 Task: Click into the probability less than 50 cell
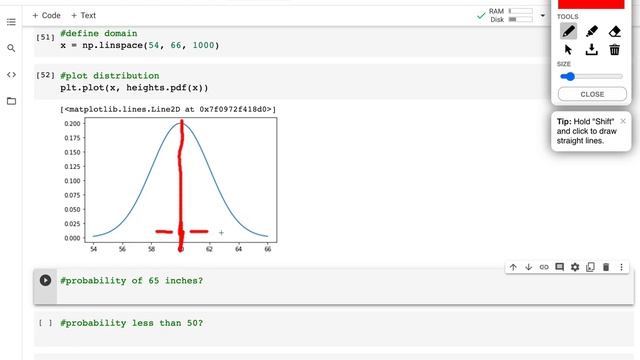coord(345,329)
